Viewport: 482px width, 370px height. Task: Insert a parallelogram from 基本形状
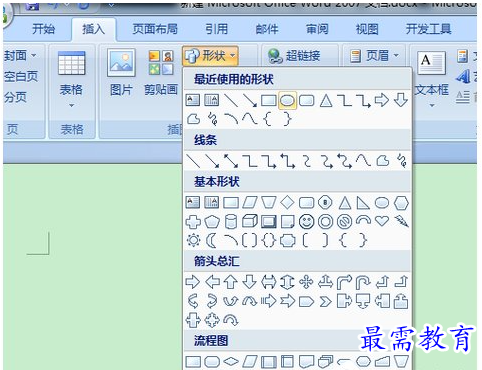click(250, 202)
